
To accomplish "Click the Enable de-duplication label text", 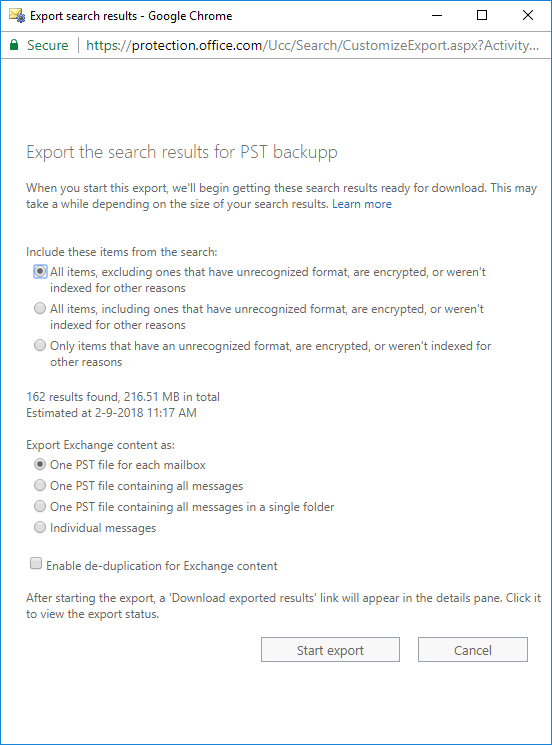I will [162, 566].
